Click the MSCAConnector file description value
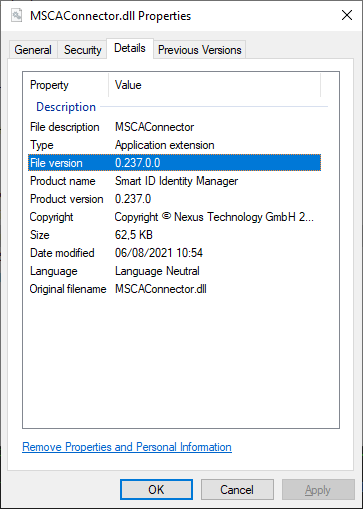Screen dimensions: 363x509 tap(154, 127)
